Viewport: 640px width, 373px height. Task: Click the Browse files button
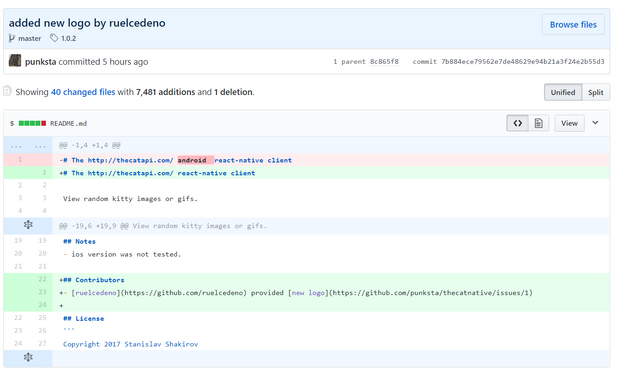point(573,24)
